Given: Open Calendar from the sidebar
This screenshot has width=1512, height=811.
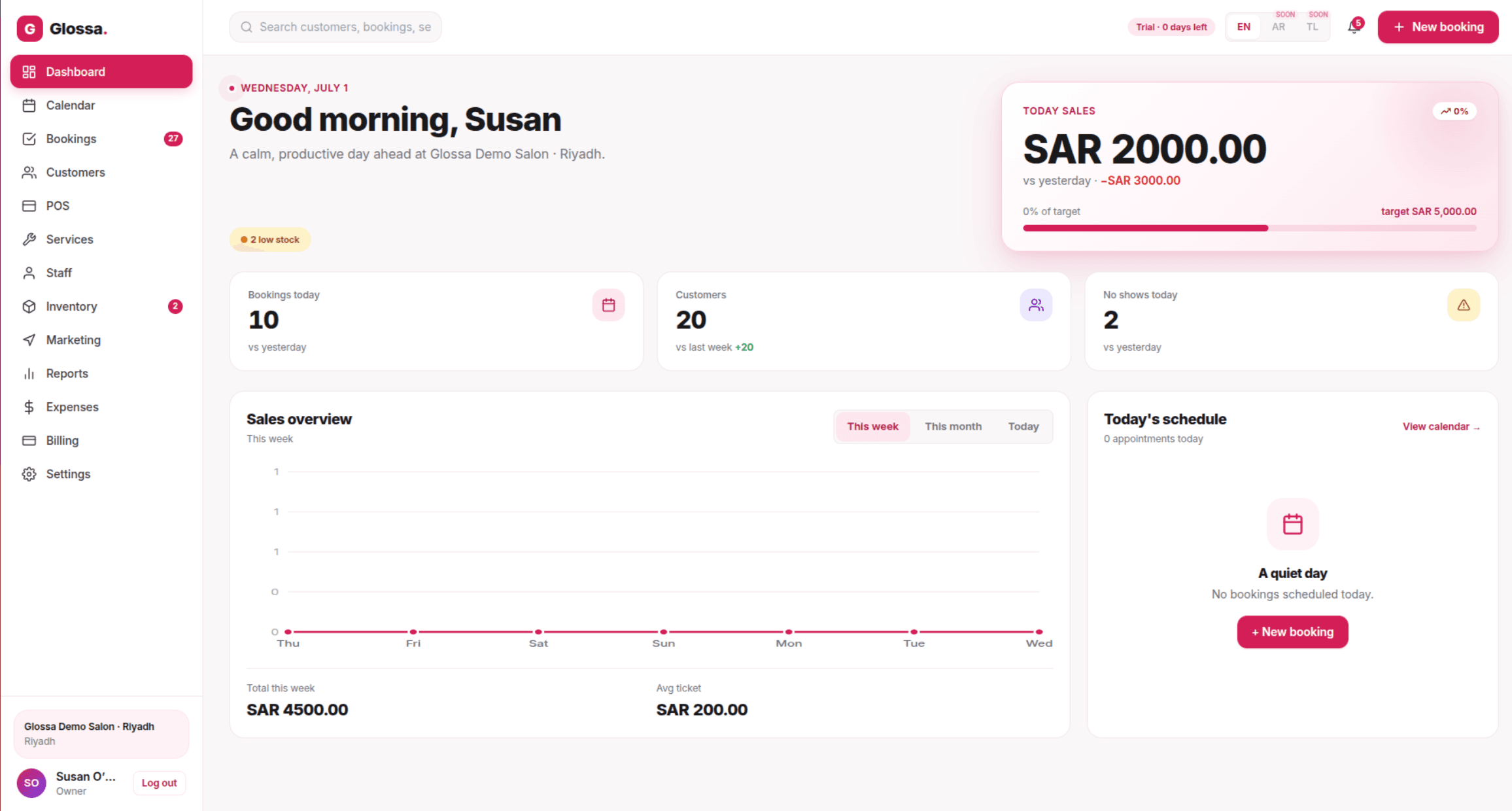Looking at the screenshot, I should point(101,105).
